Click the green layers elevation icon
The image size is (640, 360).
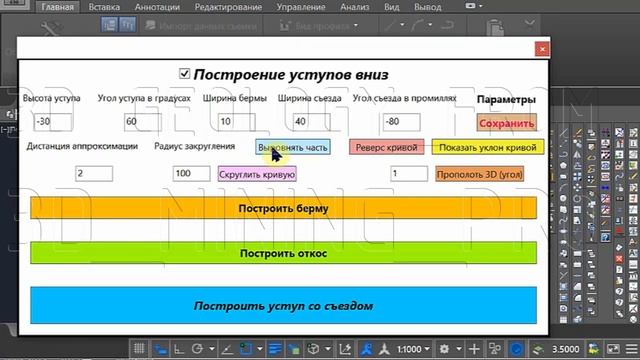click(x=538, y=349)
